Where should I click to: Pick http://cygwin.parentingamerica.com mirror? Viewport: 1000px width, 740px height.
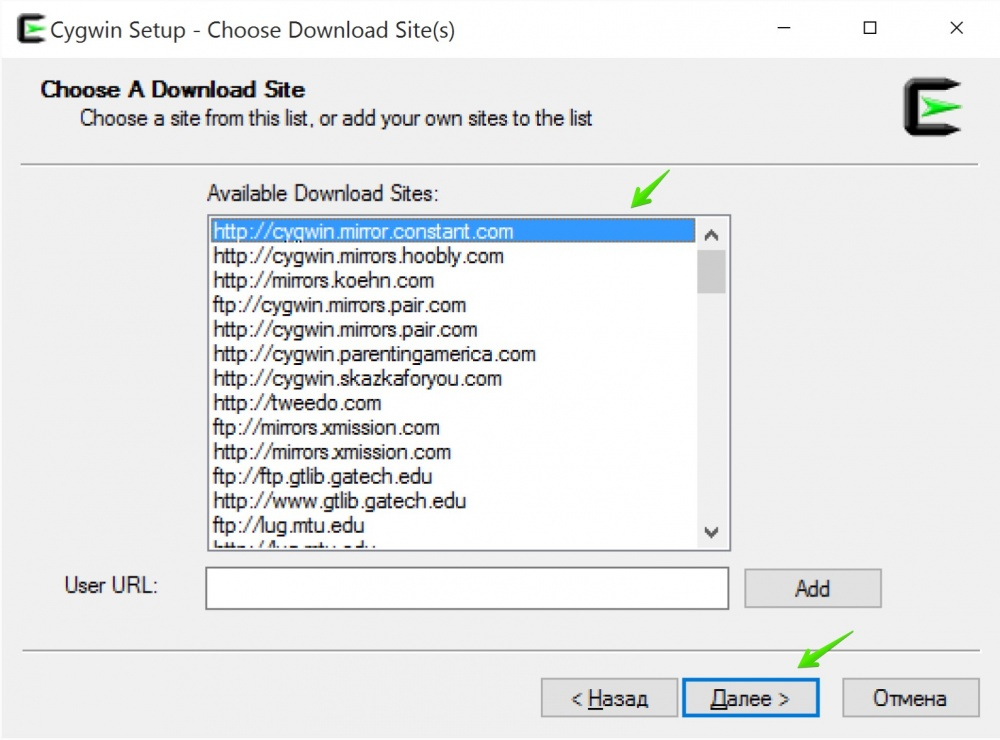click(453, 354)
